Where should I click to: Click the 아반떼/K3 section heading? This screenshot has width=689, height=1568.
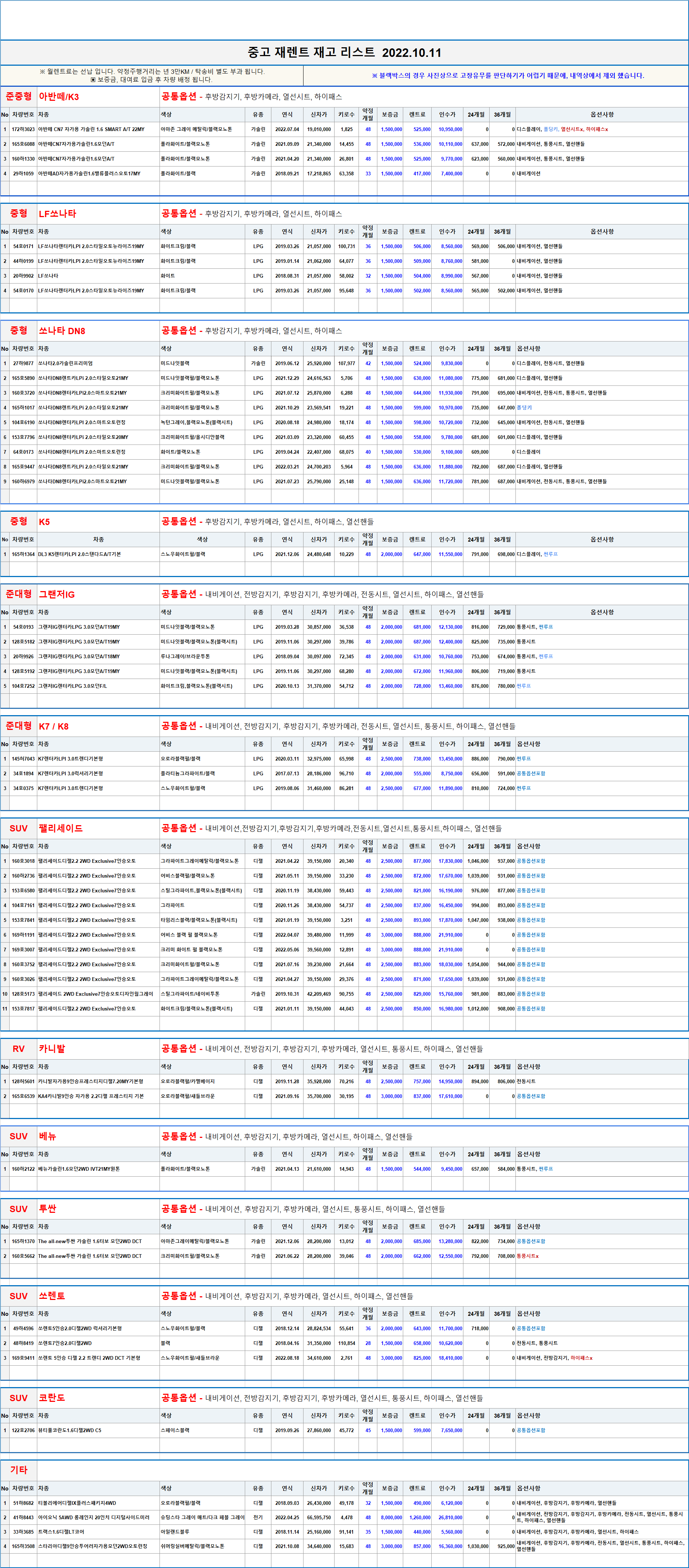pos(59,97)
